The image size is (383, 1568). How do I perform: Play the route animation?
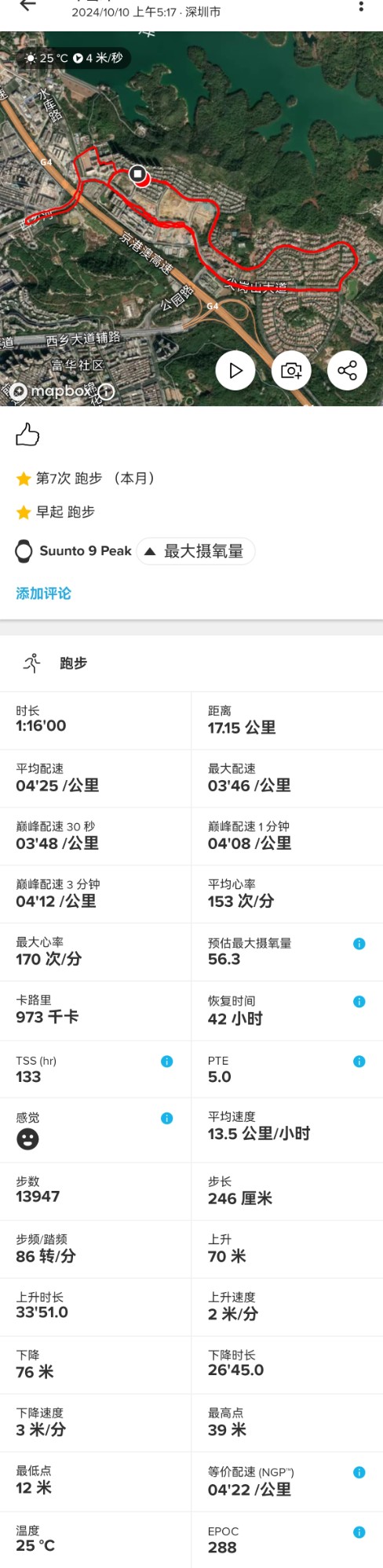pos(235,371)
